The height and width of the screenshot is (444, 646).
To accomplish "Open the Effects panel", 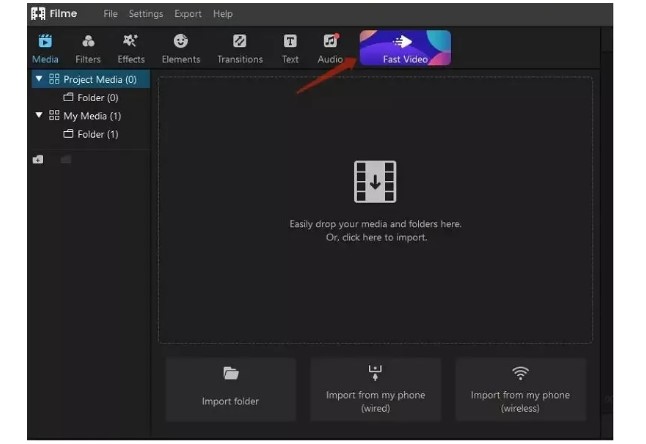I will point(131,49).
